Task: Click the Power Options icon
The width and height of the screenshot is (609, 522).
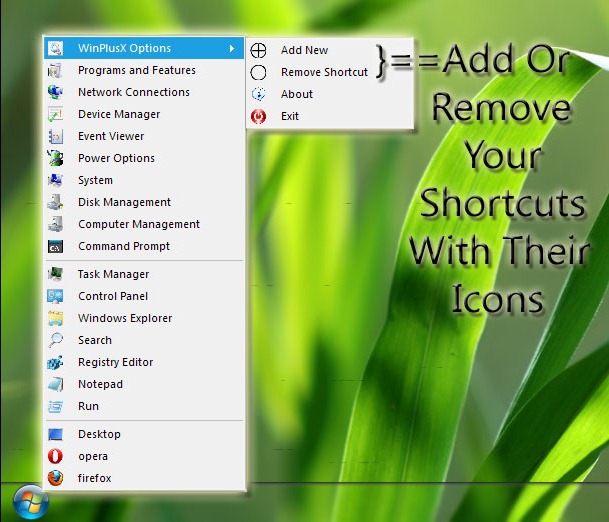Action: [55, 158]
